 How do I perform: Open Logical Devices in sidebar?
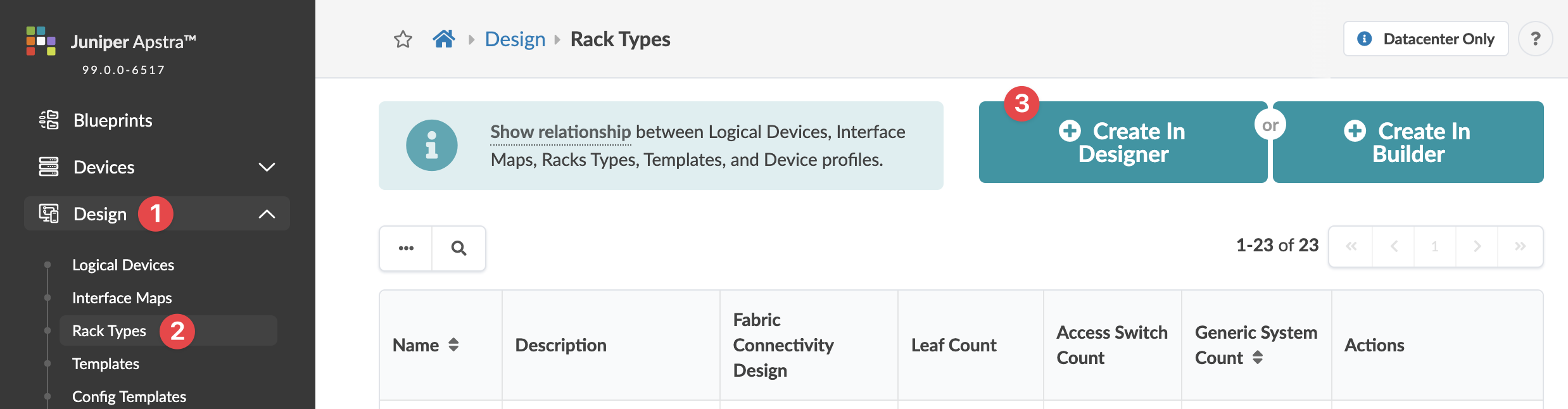click(123, 265)
